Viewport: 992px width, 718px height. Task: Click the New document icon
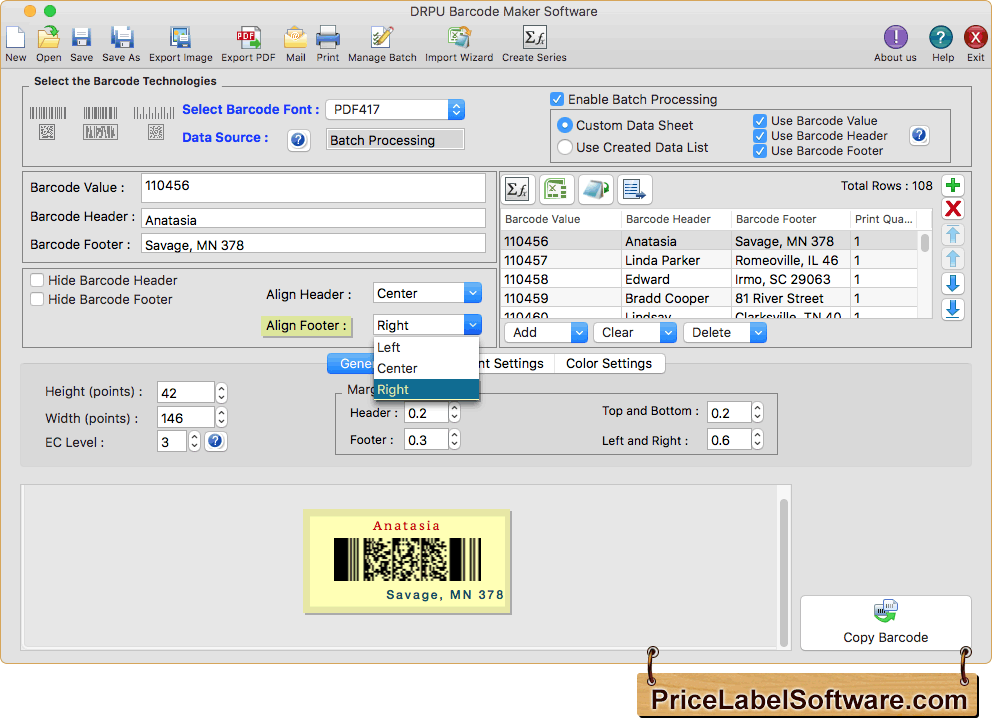click(16, 38)
